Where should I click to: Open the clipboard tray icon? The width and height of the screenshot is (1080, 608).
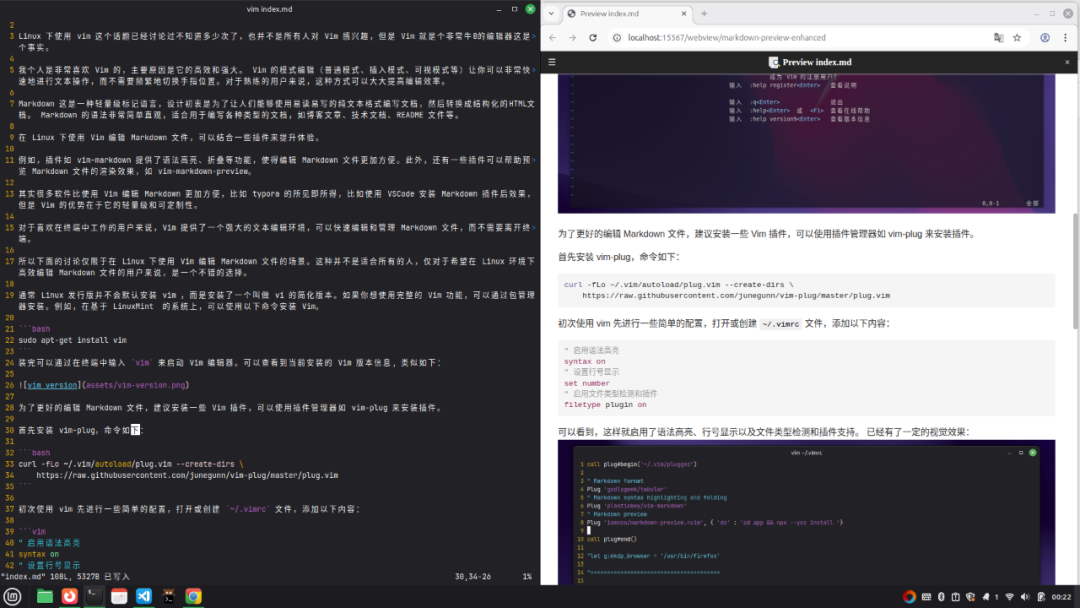tap(955, 597)
